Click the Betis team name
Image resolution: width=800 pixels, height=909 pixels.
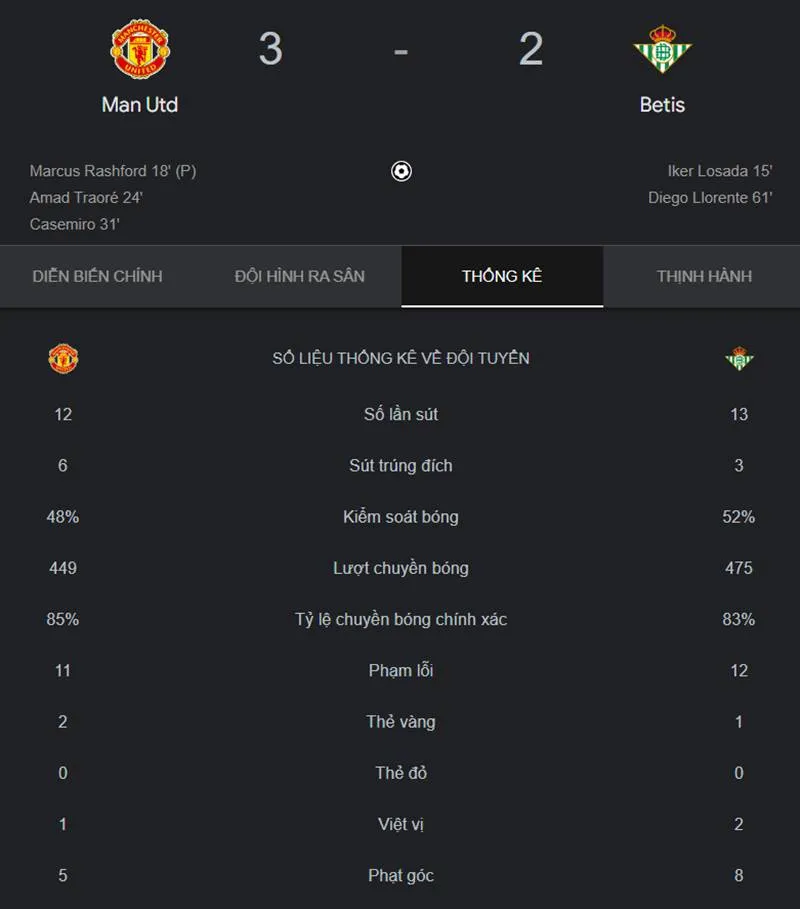[x=661, y=104]
